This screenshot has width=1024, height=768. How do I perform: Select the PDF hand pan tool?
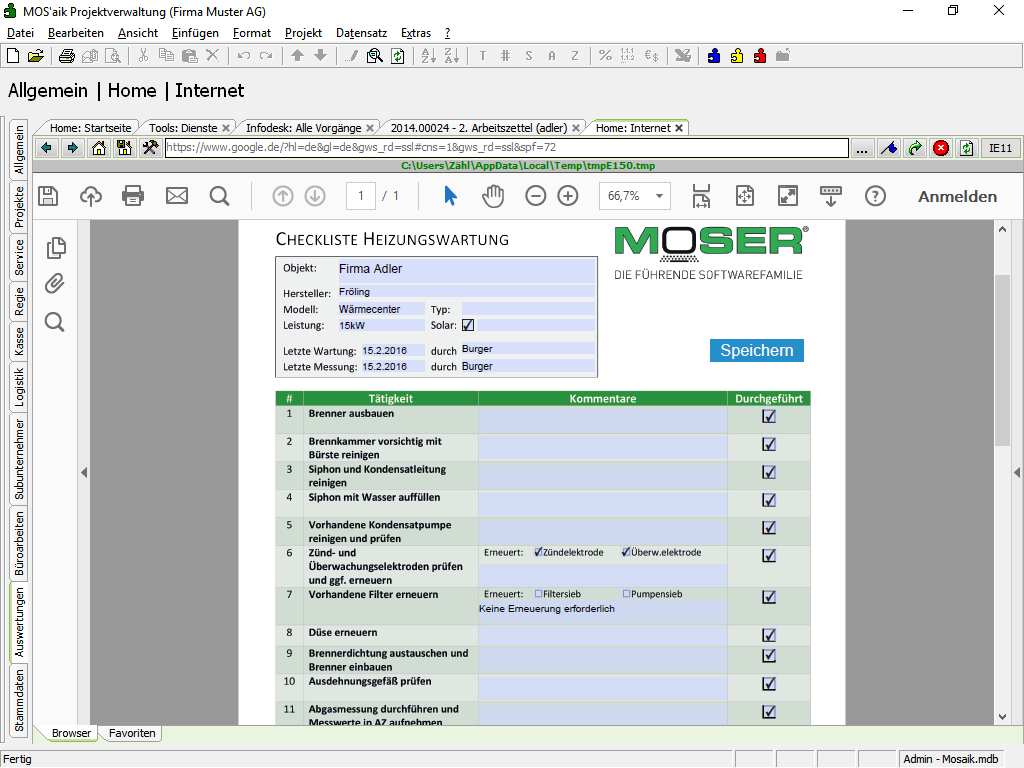coord(493,196)
